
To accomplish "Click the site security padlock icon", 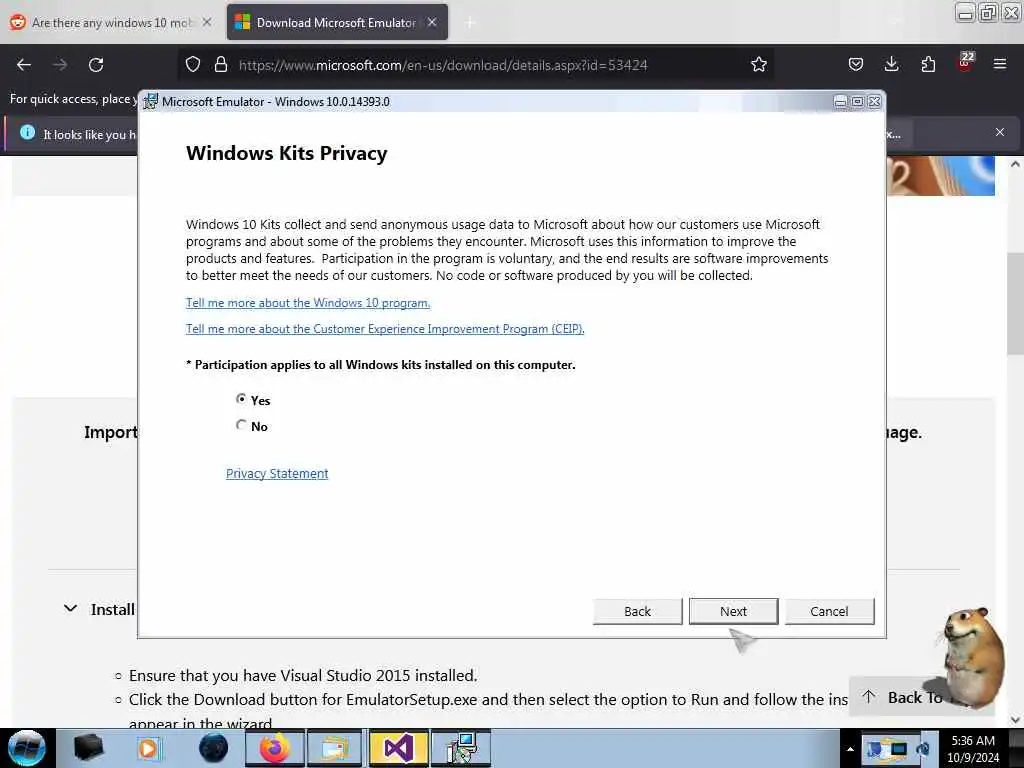I will [221, 65].
